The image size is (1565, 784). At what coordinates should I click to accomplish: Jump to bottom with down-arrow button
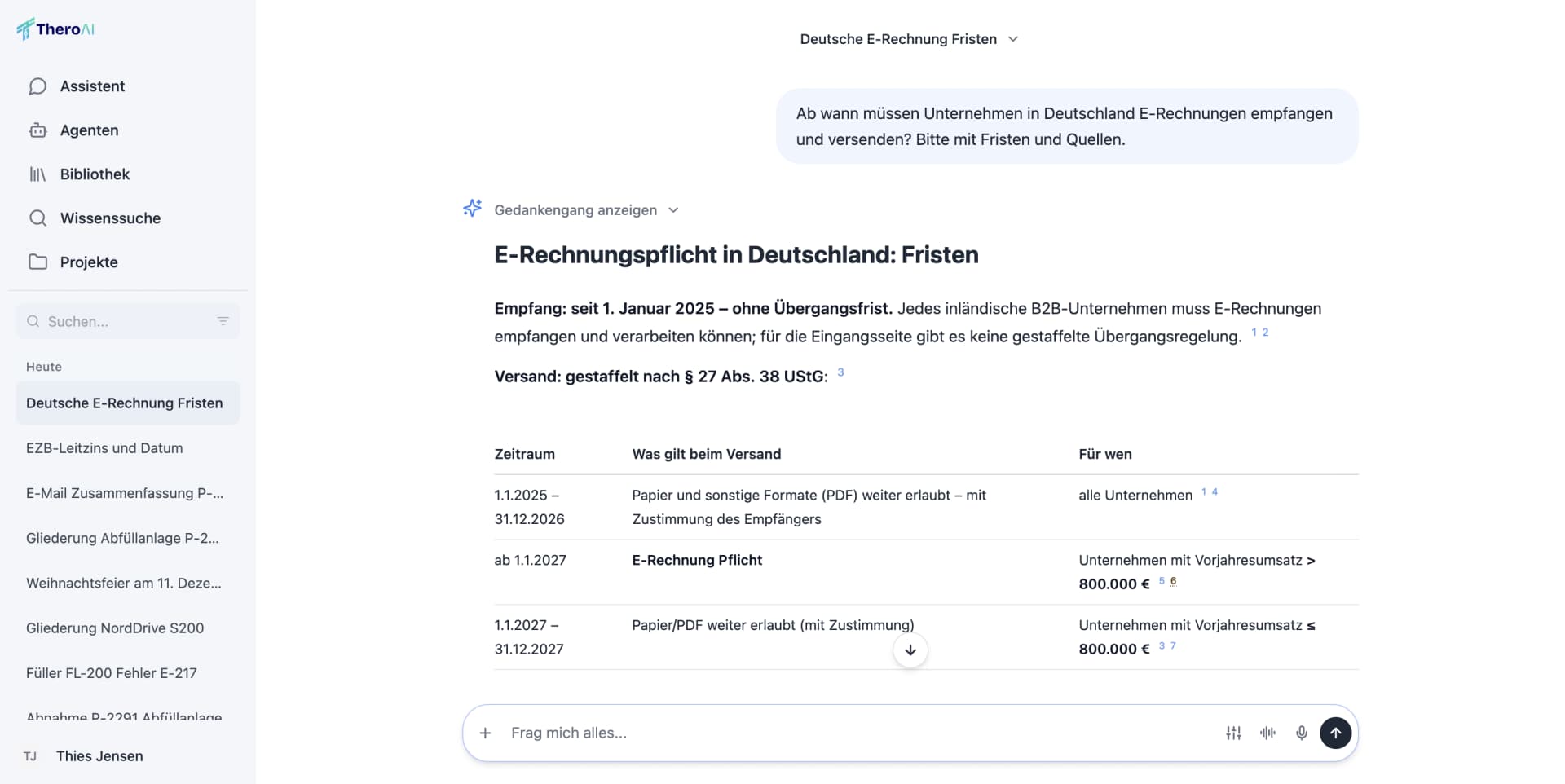(x=910, y=650)
